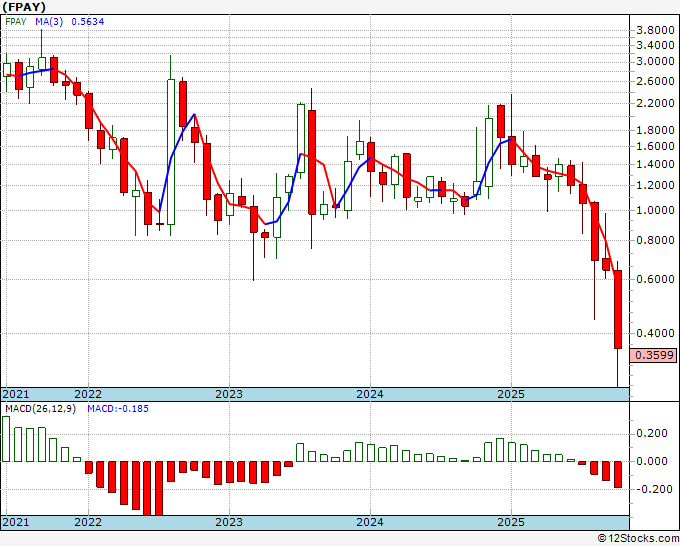Click the highlighted last price 0.3599
The image size is (680, 546).
654,355
